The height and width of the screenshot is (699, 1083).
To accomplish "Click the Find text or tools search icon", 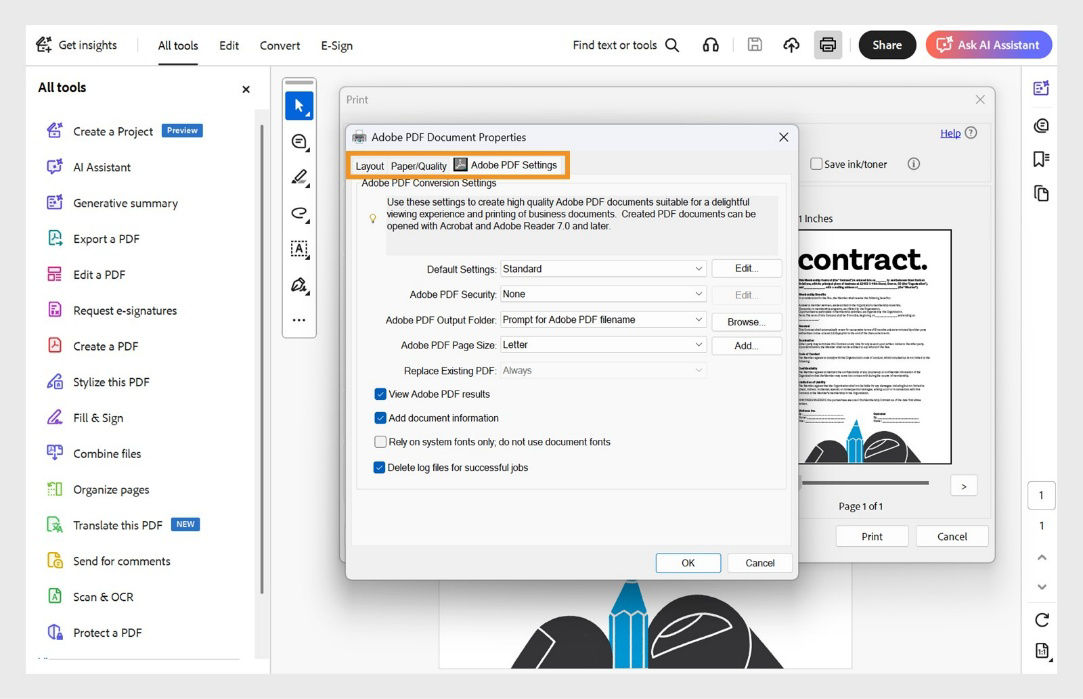I will (671, 44).
